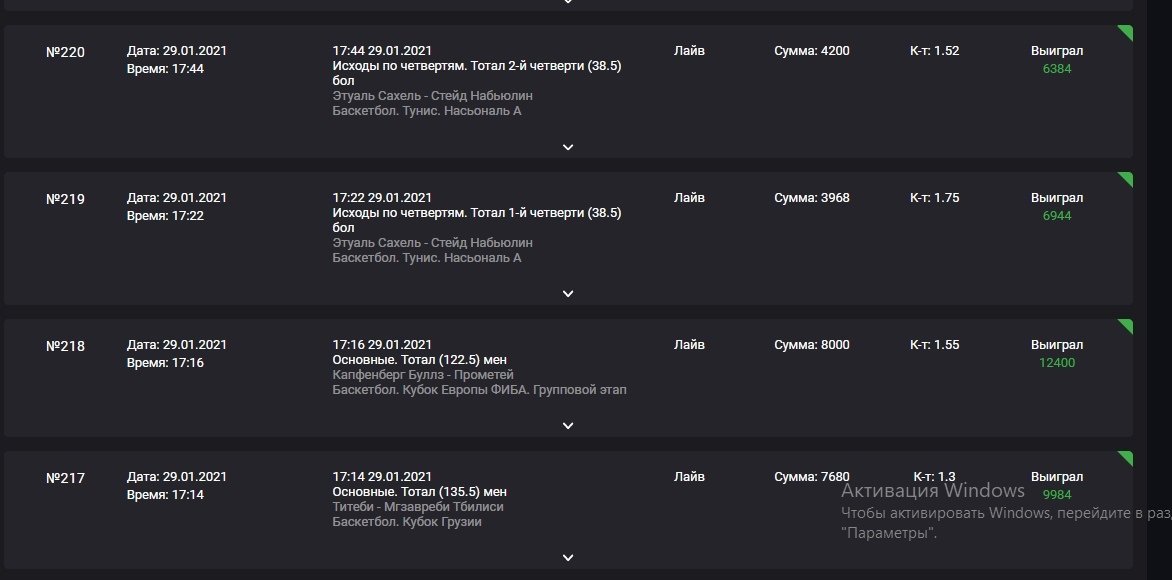Click the green 12400 winnings amount
This screenshot has width=1172, height=580.
pos(1057,363)
